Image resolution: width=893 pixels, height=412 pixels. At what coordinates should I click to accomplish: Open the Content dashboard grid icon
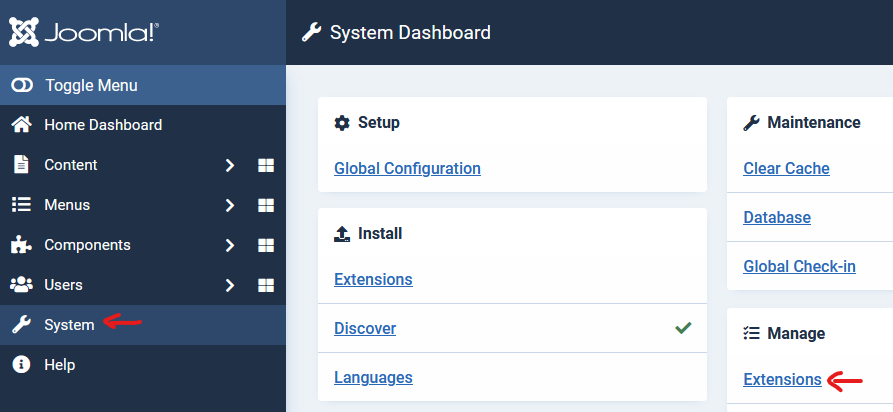266,165
